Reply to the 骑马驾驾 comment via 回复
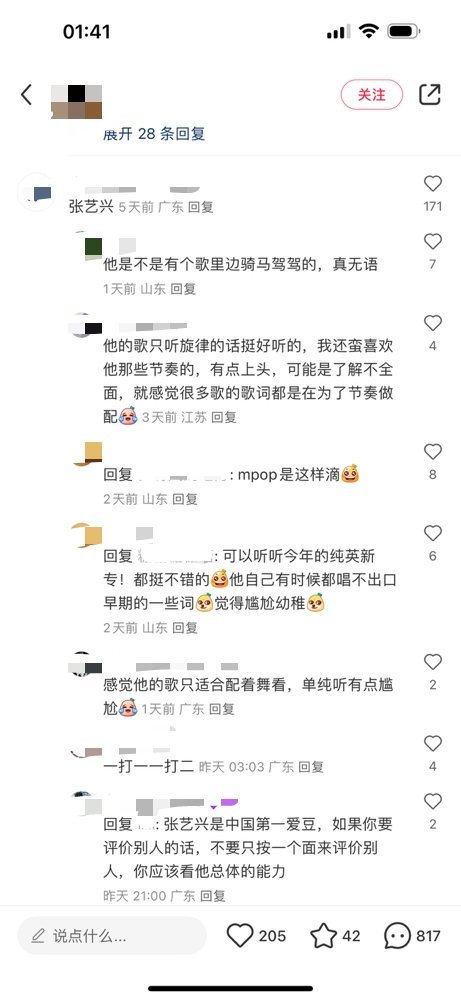 (183, 289)
